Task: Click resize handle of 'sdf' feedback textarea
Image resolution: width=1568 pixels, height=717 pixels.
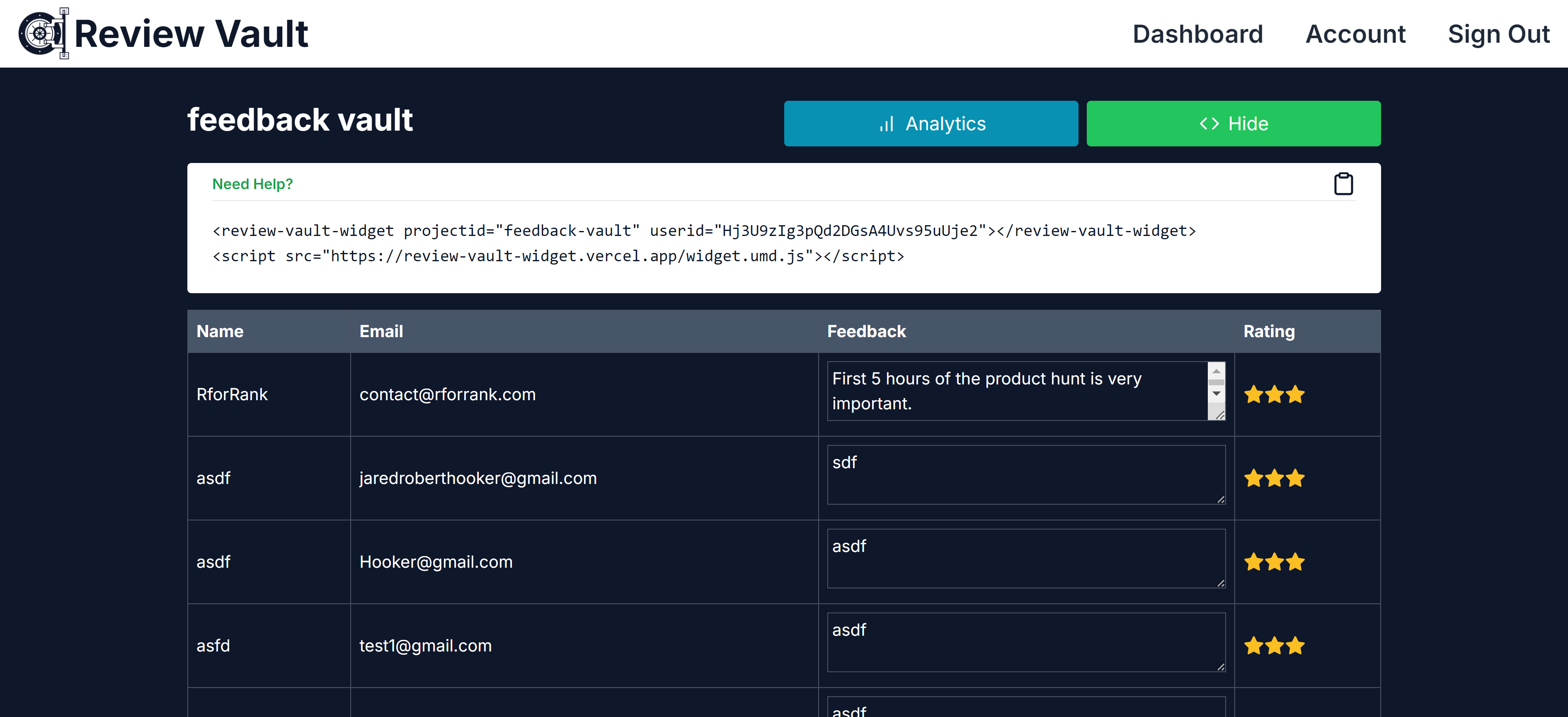Action: (1220, 500)
